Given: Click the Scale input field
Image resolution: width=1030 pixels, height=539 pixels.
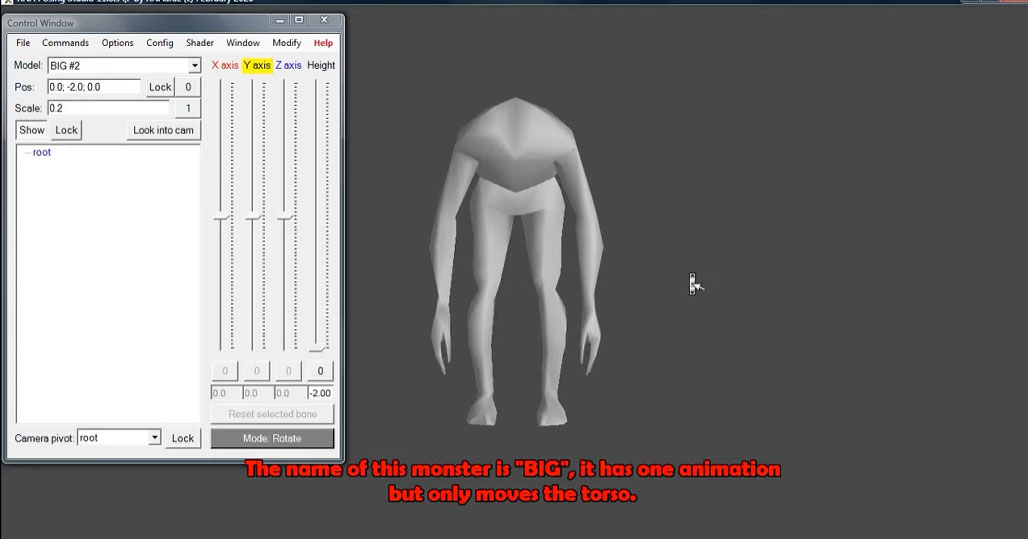Looking at the screenshot, I should point(108,108).
